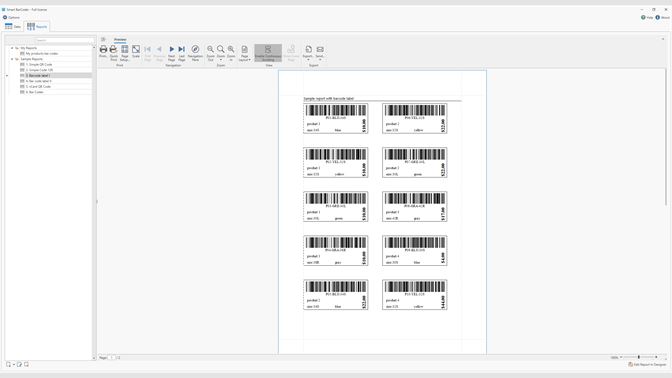672x378 pixels.
Task: Click the first barcode label priced $10.00
Action: 336,118
